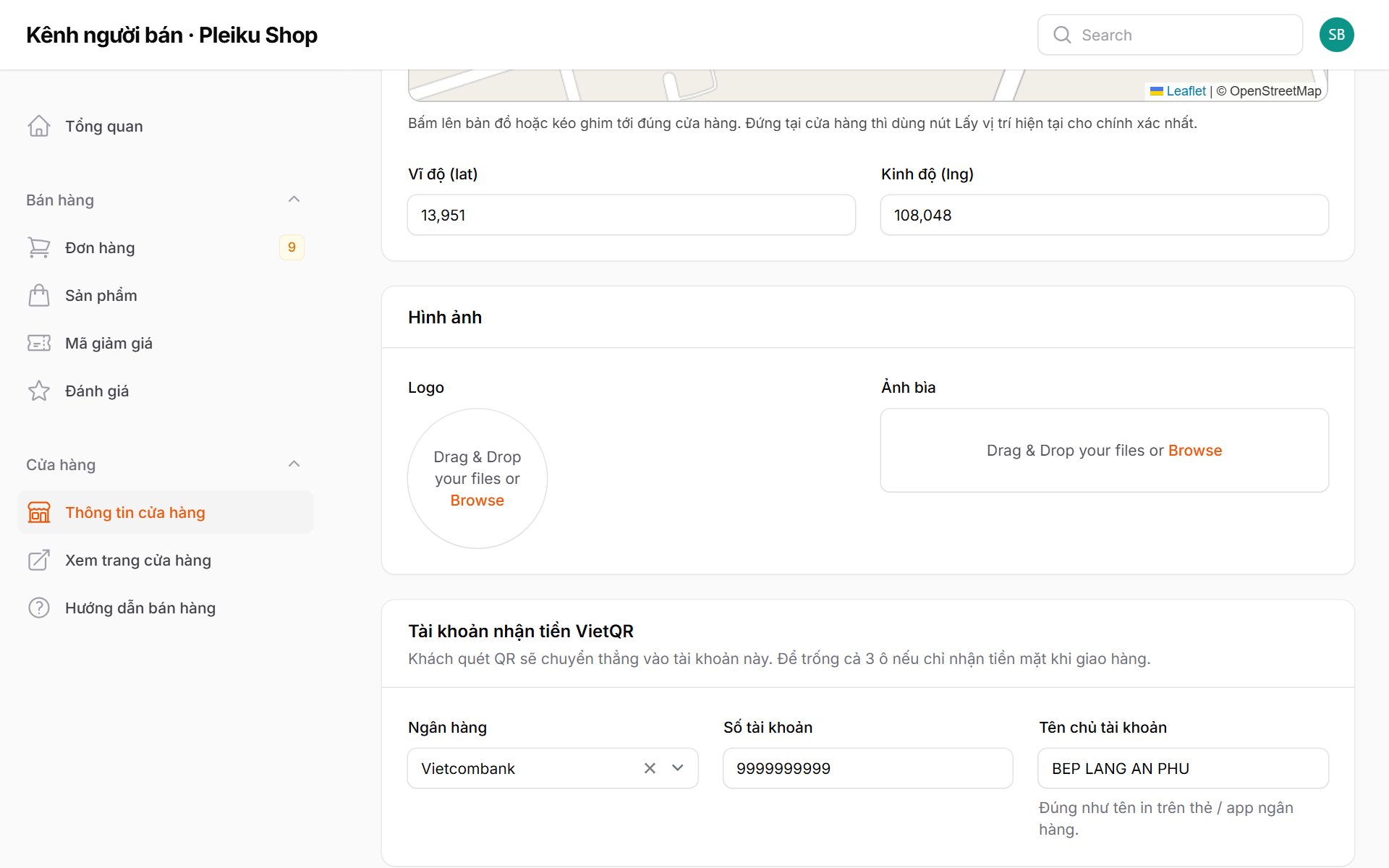This screenshot has width=1389, height=868.
Task: Open the Leaflet map attribution link
Action: click(x=1186, y=91)
